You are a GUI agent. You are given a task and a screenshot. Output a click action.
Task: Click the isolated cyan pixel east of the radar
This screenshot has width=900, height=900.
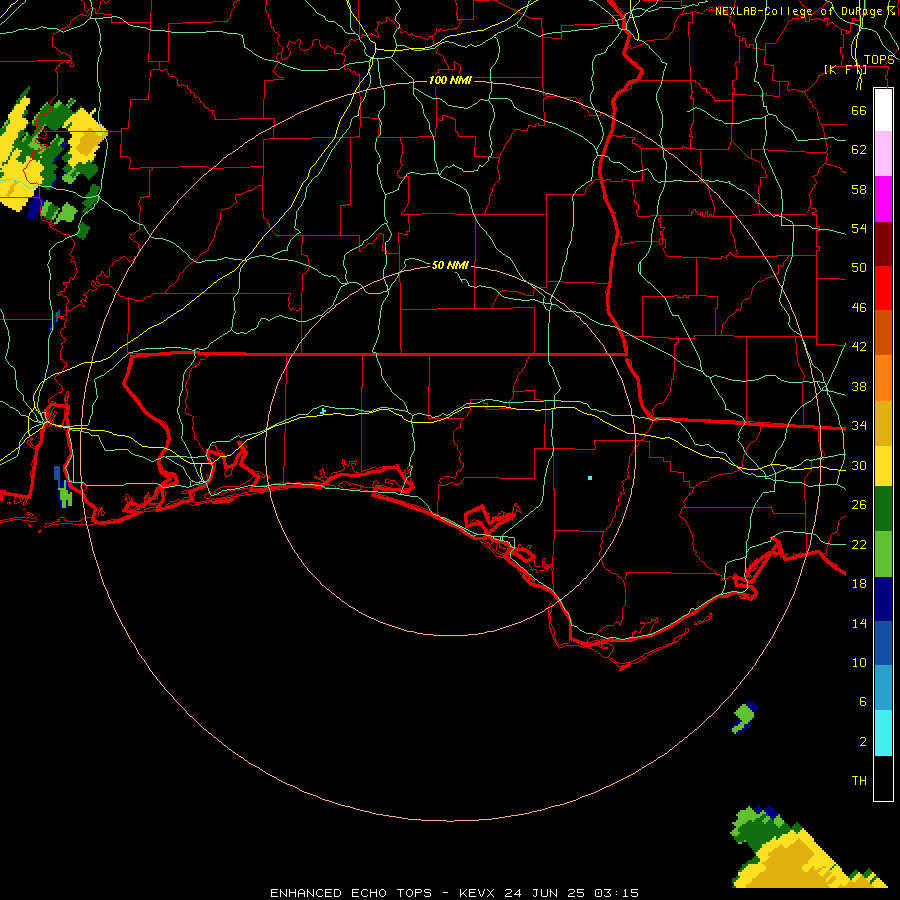pos(589,478)
